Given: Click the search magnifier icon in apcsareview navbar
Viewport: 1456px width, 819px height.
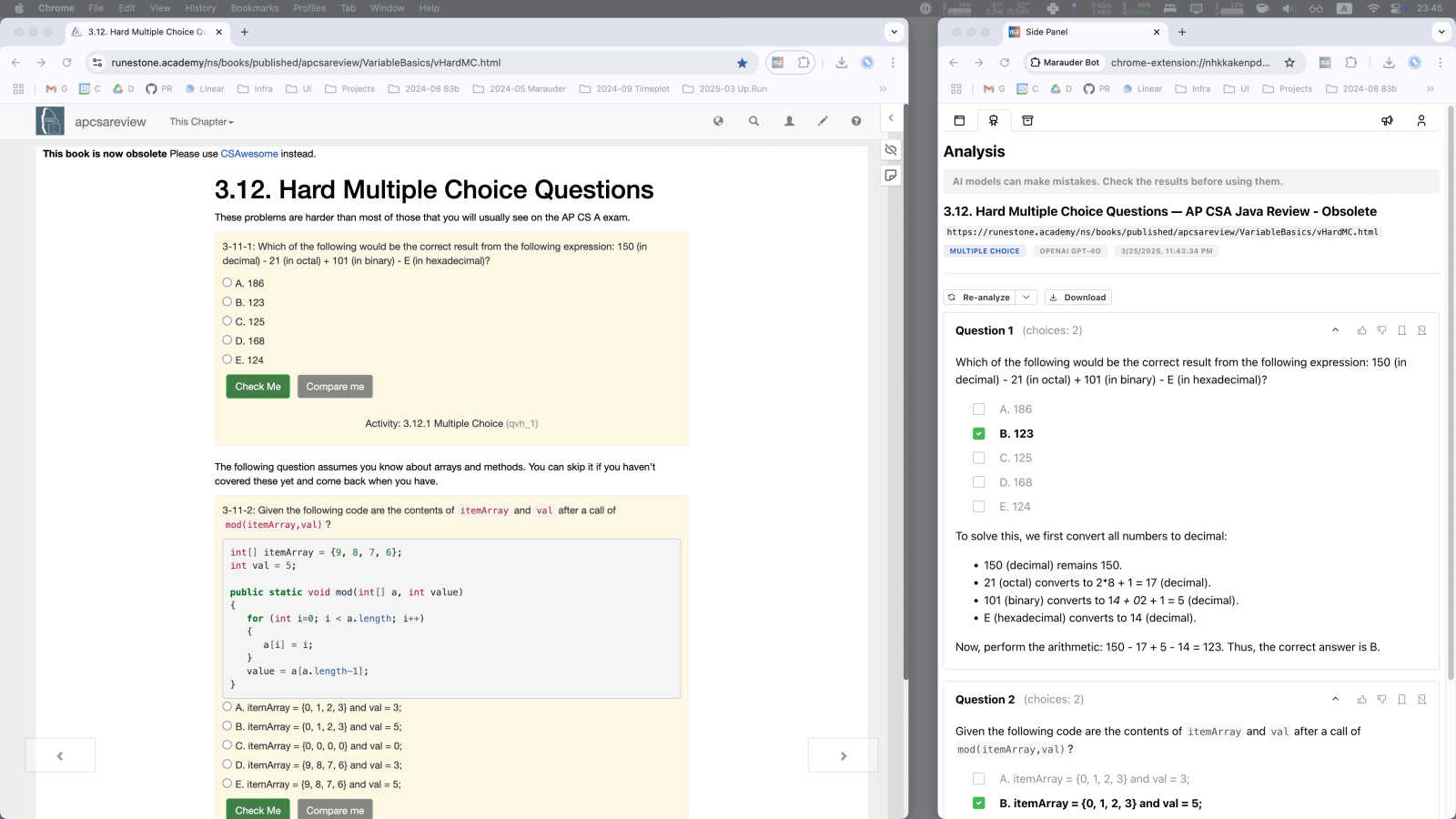Looking at the screenshot, I should click(753, 121).
